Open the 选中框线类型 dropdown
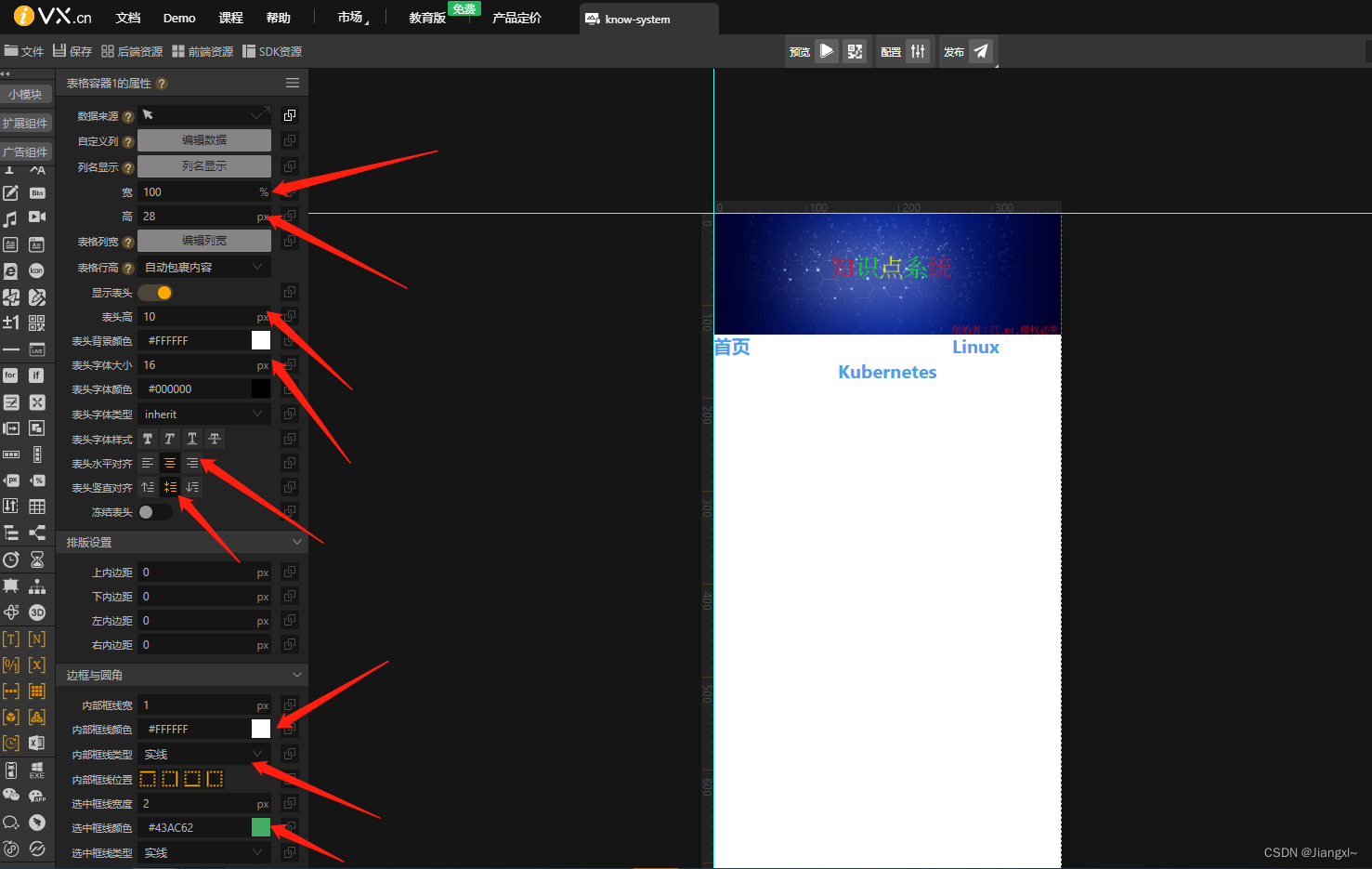The height and width of the screenshot is (869, 1372). (204, 852)
